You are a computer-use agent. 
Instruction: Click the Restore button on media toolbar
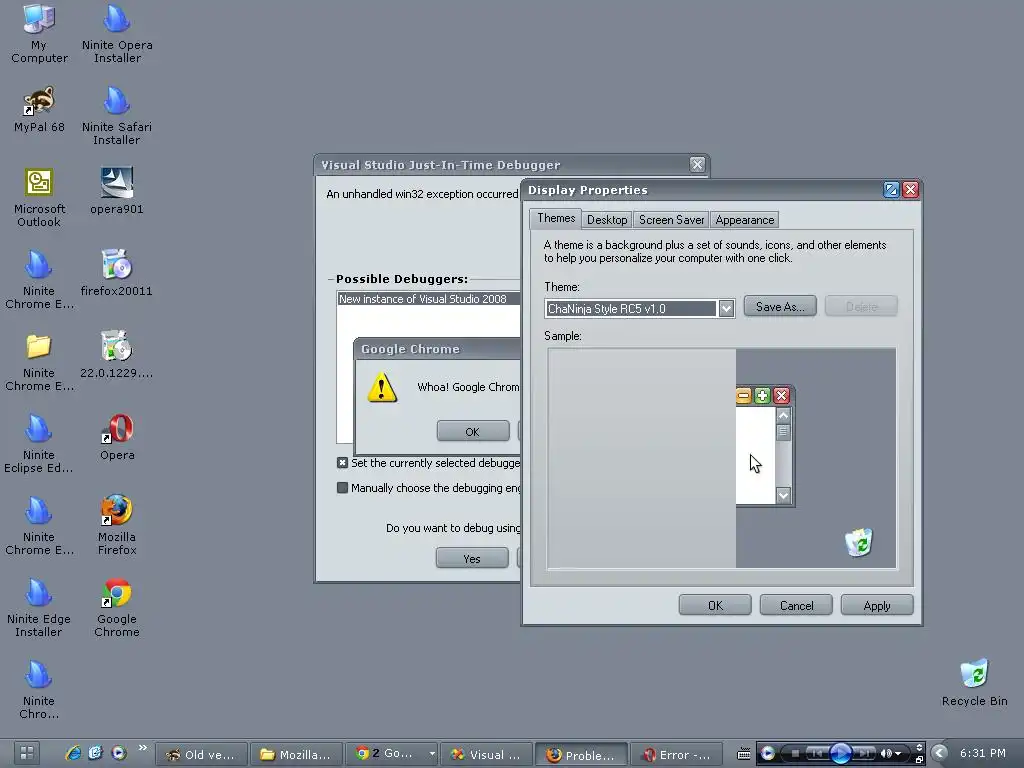point(920,760)
